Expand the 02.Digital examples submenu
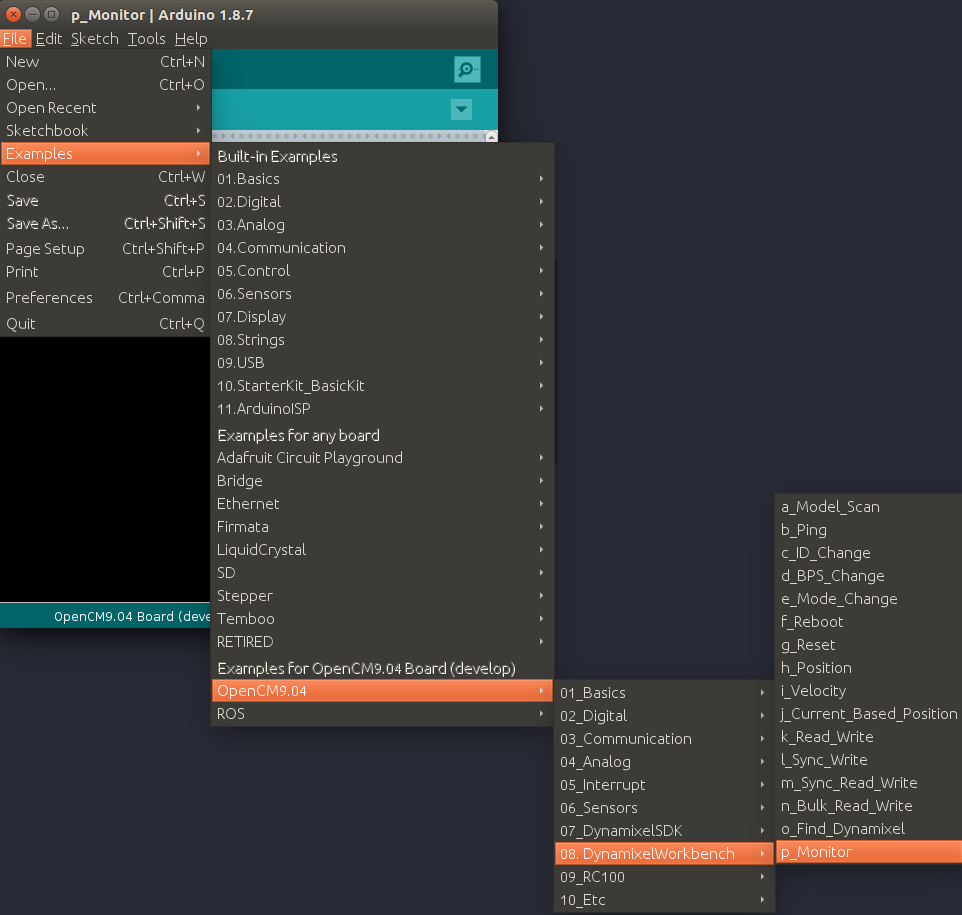The width and height of the screenshot is (962, 915). [x=382, y=202]
